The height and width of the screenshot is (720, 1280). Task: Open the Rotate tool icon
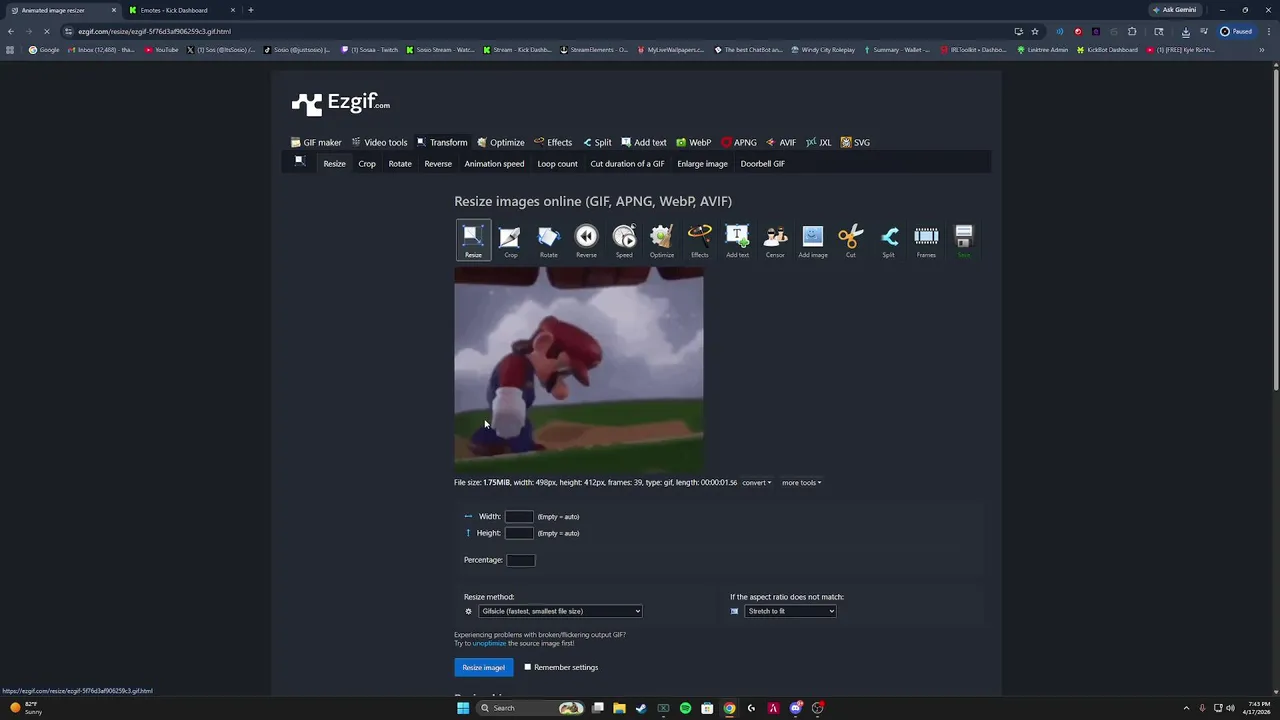click(548, 240)
